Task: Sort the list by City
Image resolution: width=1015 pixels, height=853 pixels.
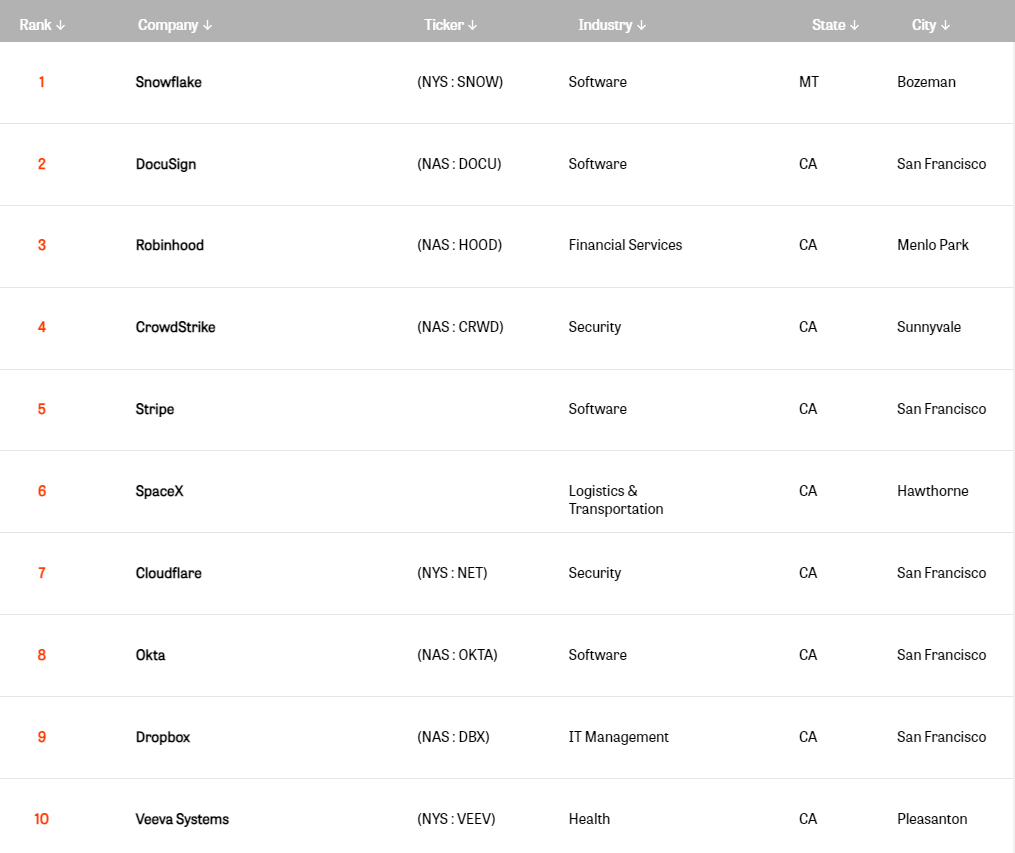Action: (x=930, y=25)
